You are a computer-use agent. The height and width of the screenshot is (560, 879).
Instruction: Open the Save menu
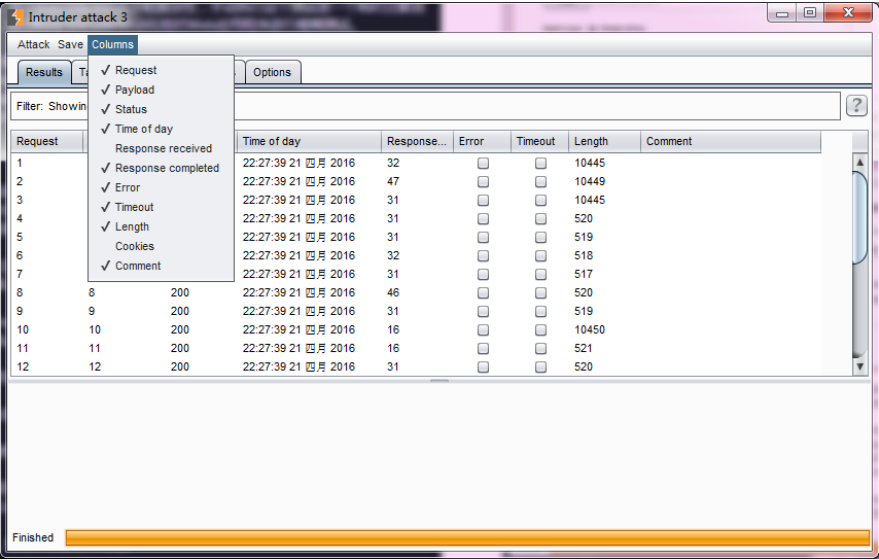pos(70,44)
